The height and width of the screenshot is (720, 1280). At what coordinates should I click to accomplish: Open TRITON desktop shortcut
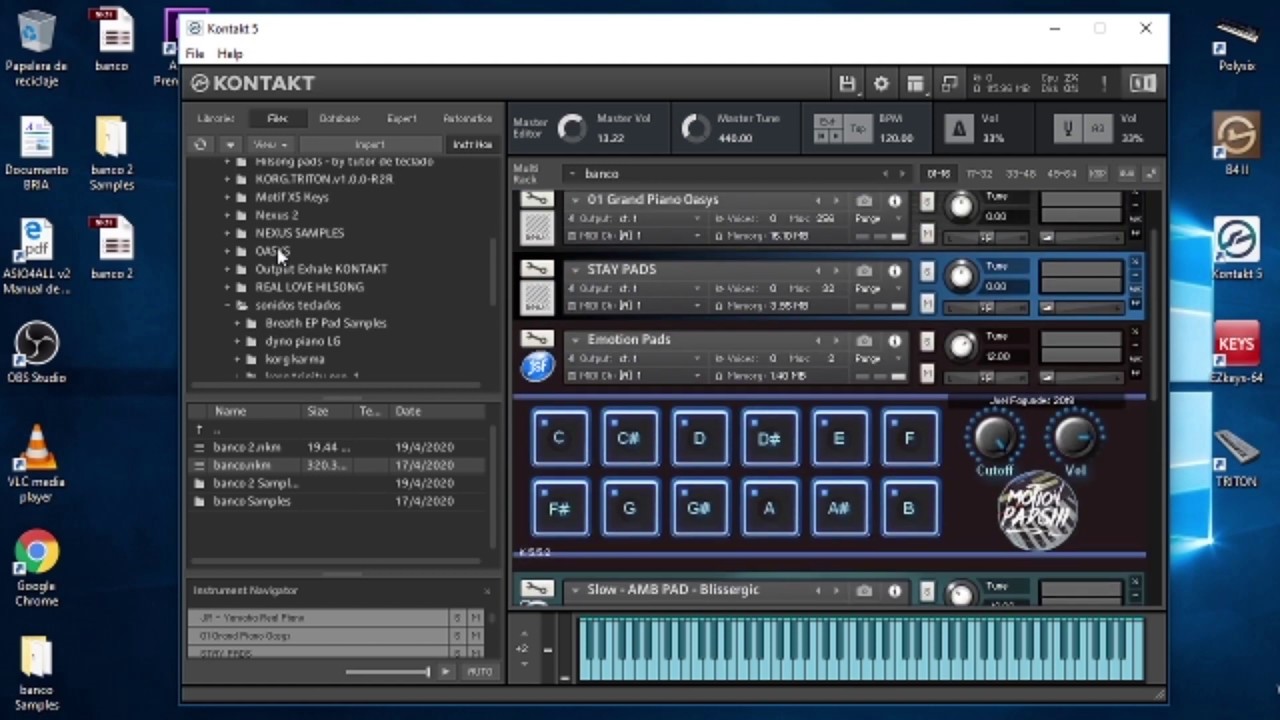click(1236, 458)
